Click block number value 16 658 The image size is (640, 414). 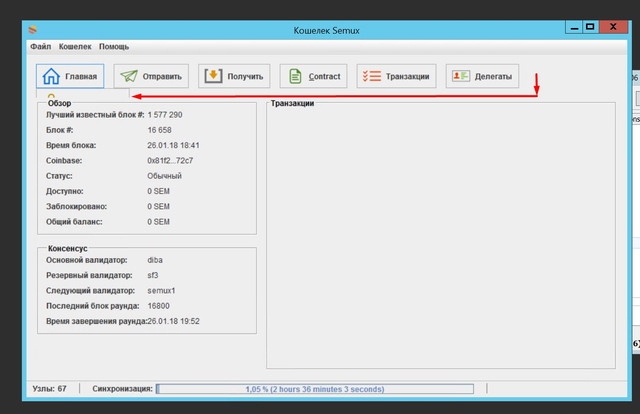pyautogui.click(x=159, y=130)
